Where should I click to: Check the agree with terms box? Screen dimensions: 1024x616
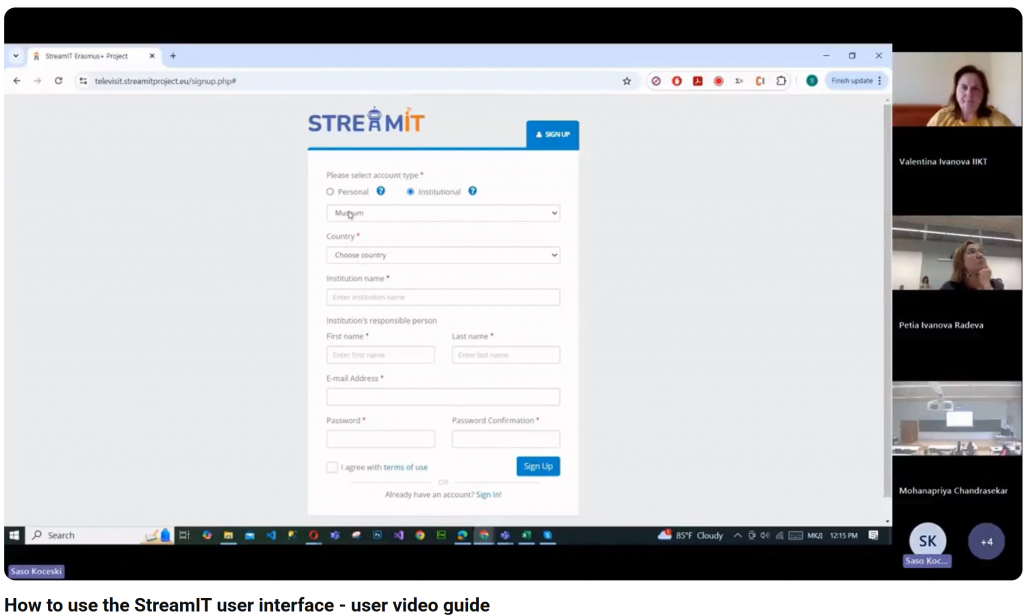click(332, 467)
